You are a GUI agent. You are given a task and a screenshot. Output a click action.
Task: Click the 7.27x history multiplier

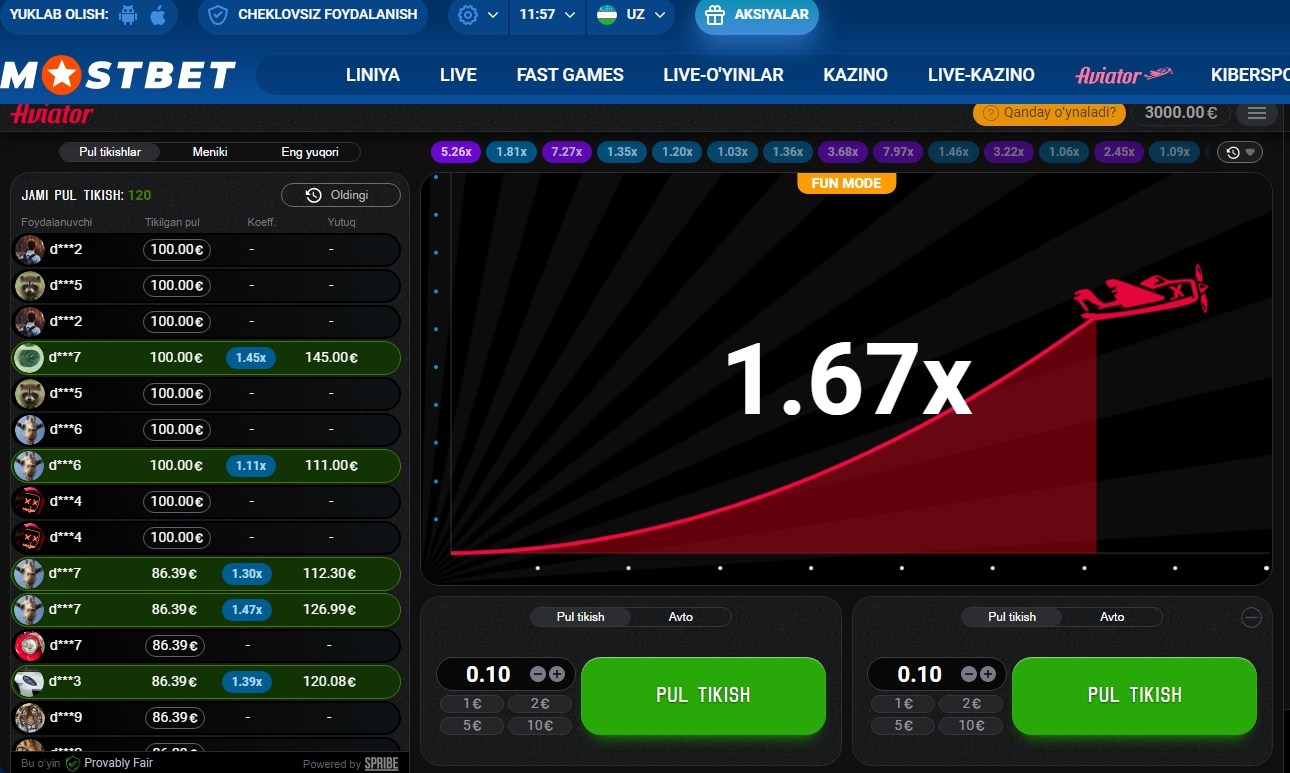point(566,152)
